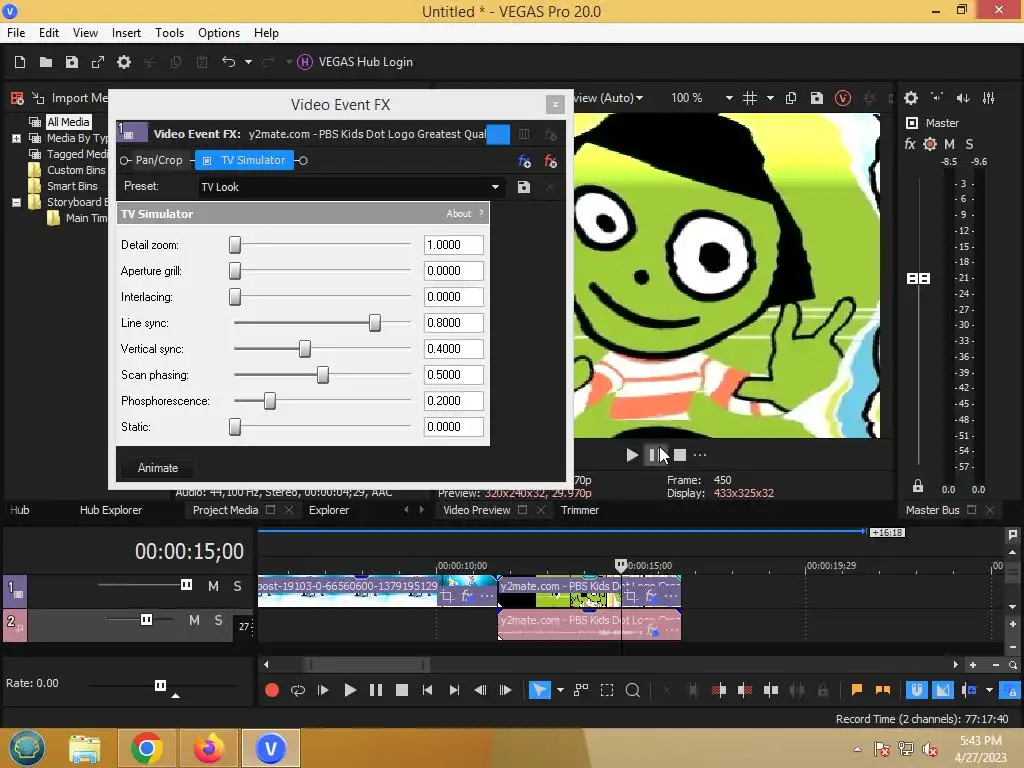Open overlays dropdown arrow beside grid icon
1024x768 pixels.
coord(770,98)
